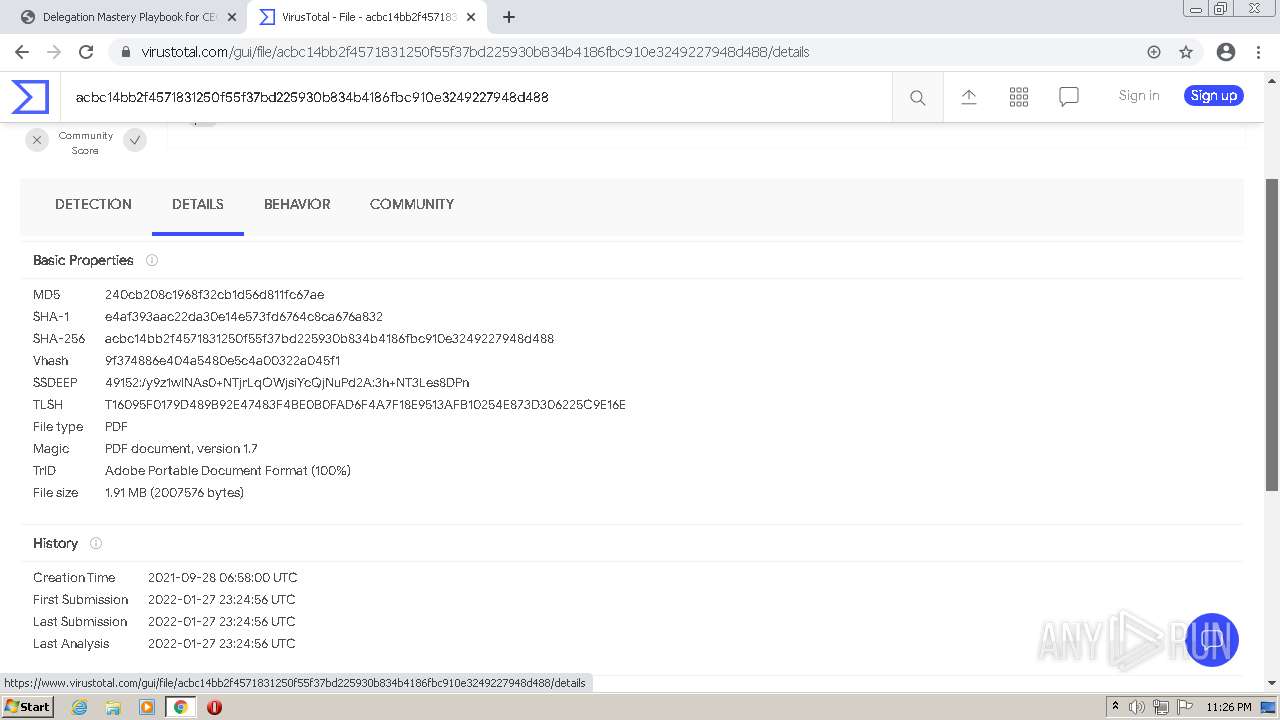The image size is (1280, 720).
Task: Click the TLSH value
Action: click(x=366, y=405)
